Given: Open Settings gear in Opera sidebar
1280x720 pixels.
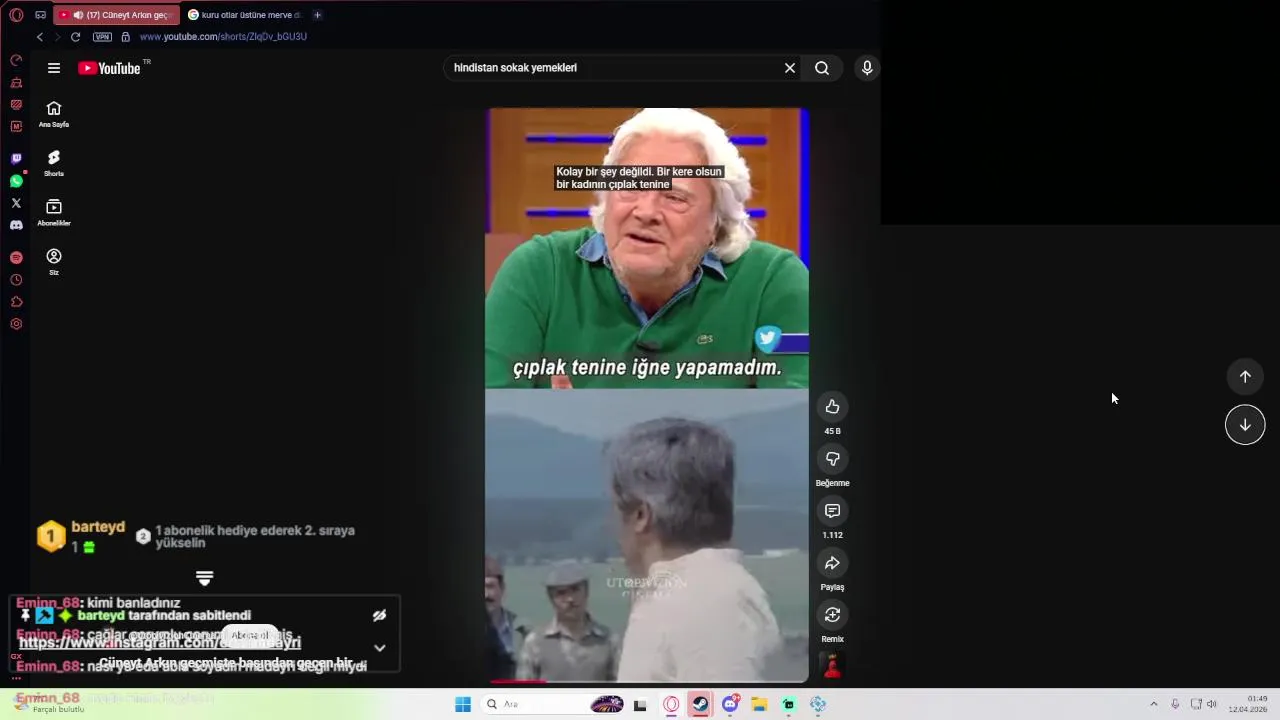Looking at the screenshot, I should 16,324.
